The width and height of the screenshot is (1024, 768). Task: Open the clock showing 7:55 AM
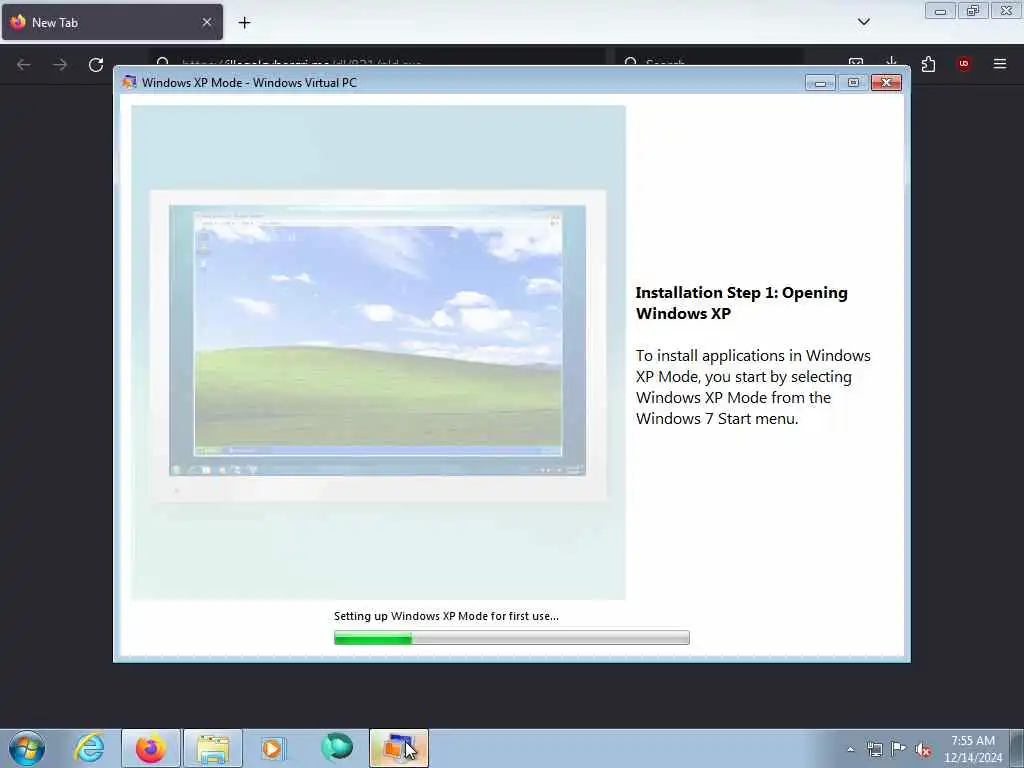tap(972, 749)
